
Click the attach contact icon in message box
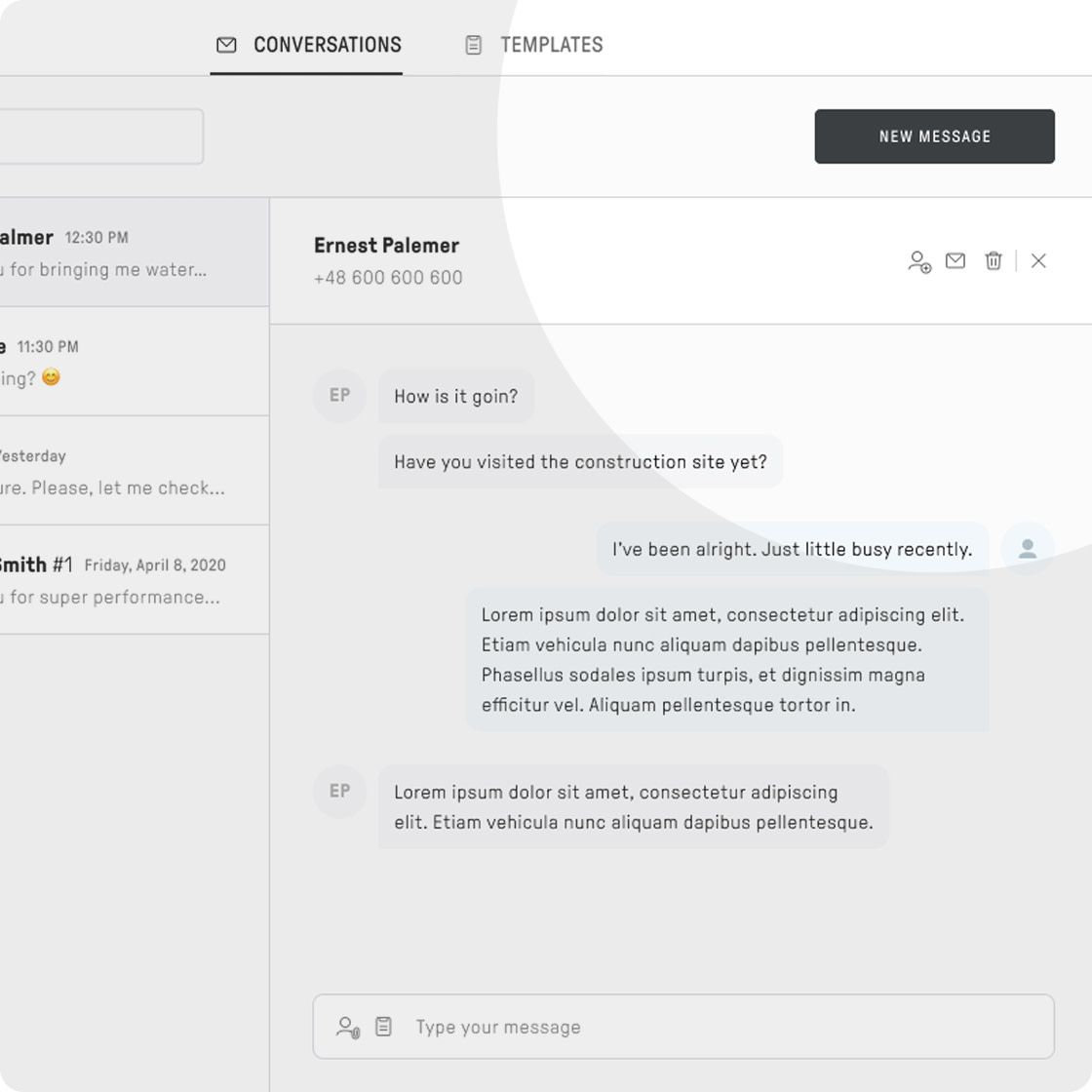coord(348,1028)
